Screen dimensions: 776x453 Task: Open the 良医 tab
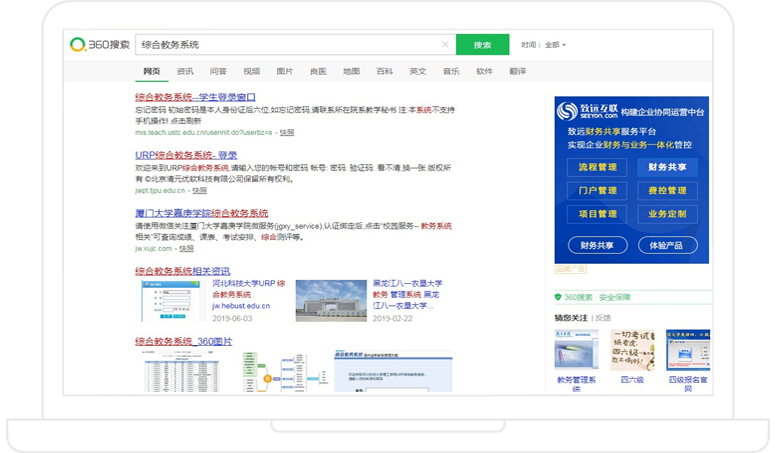318,71
